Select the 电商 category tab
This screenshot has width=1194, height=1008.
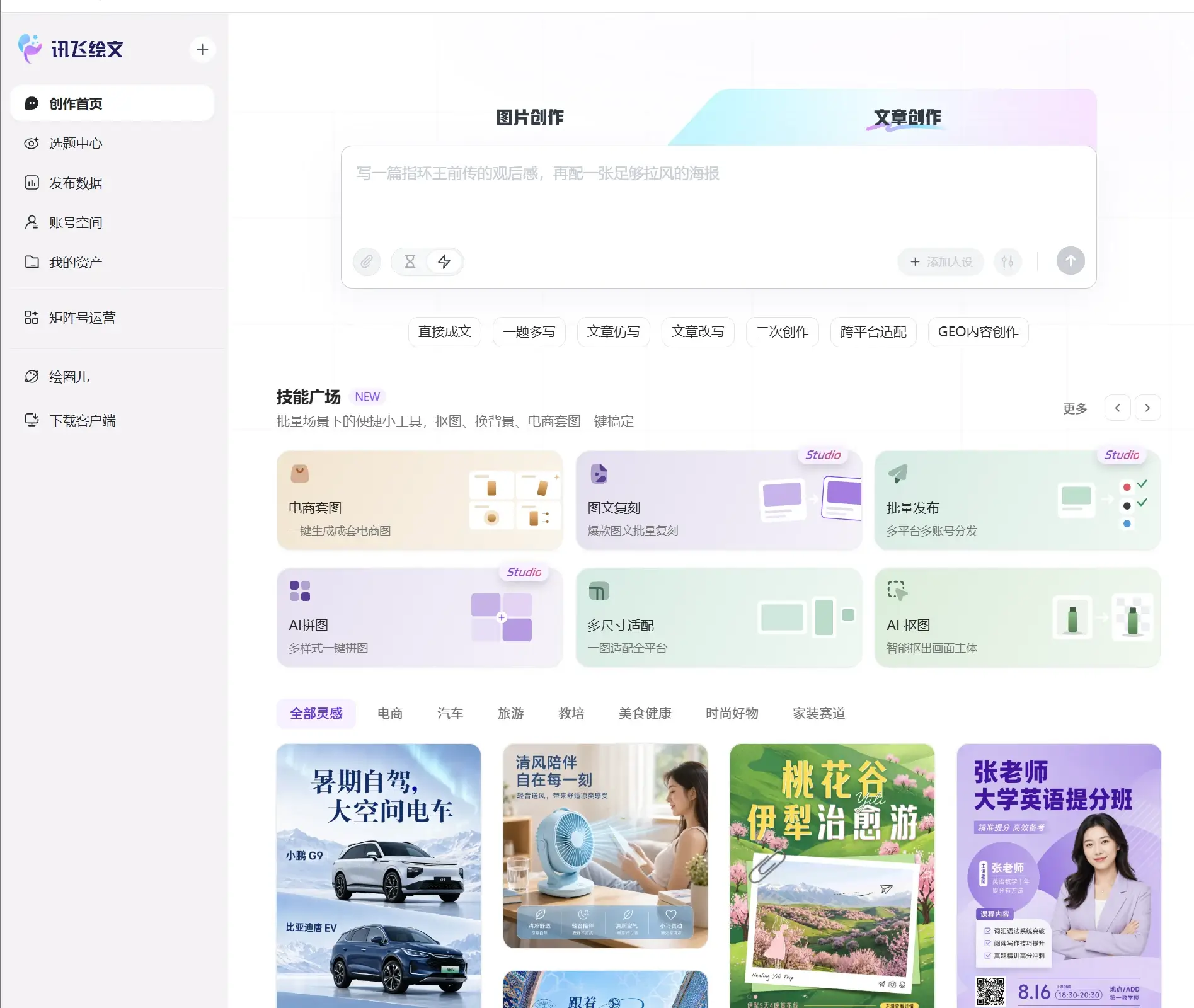(x=390, y=713)
